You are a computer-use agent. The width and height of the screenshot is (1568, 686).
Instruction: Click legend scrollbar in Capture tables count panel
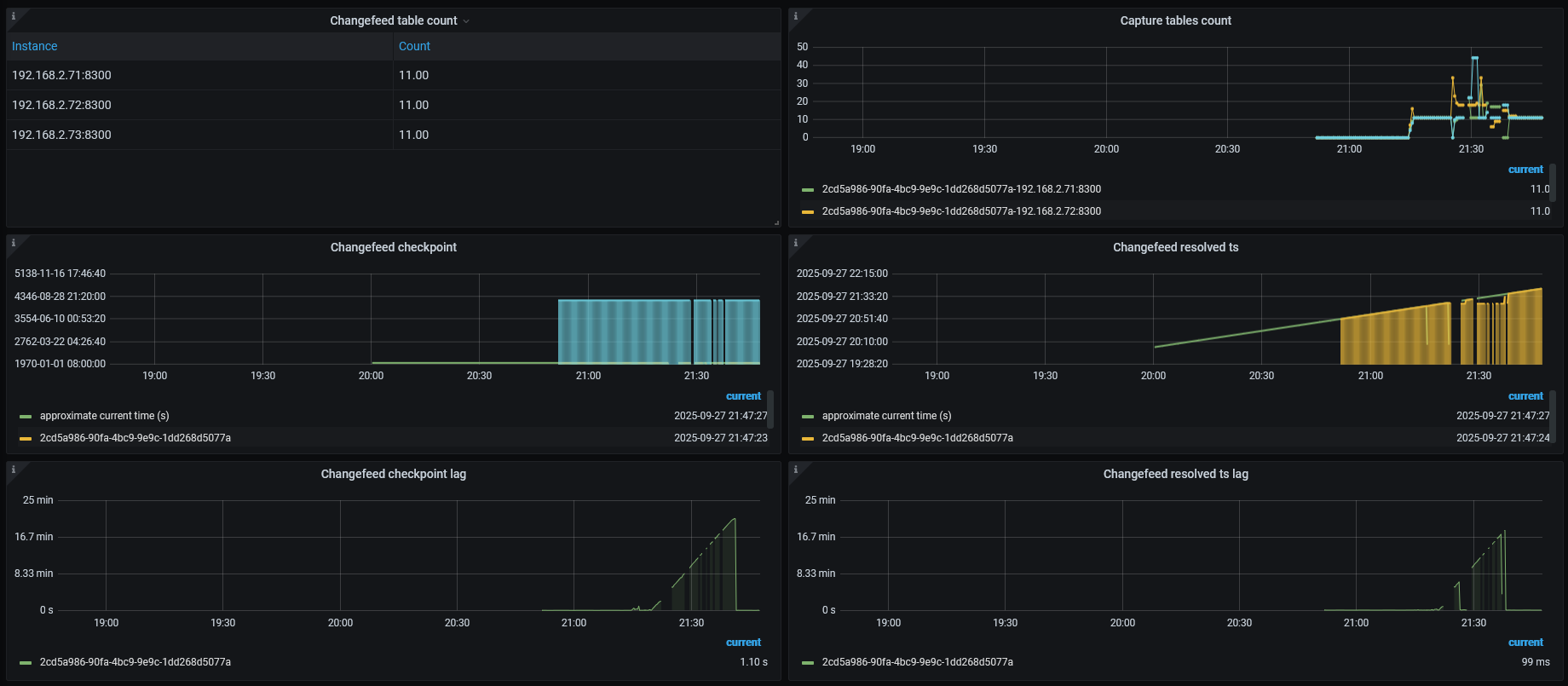pos(1553,182)
